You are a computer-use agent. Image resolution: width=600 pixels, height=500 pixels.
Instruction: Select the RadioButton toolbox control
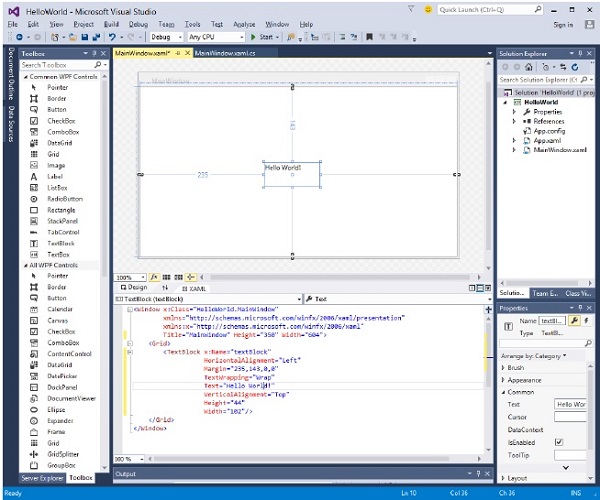click(62, 198)
